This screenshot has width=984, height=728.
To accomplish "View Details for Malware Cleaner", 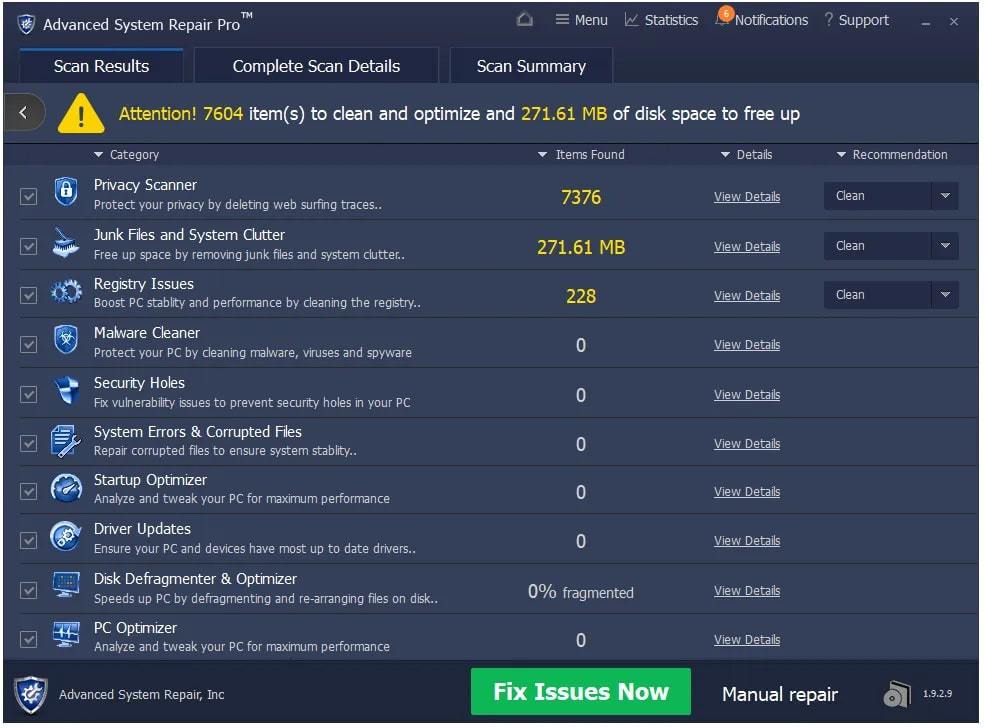I will tap(747, 345).
